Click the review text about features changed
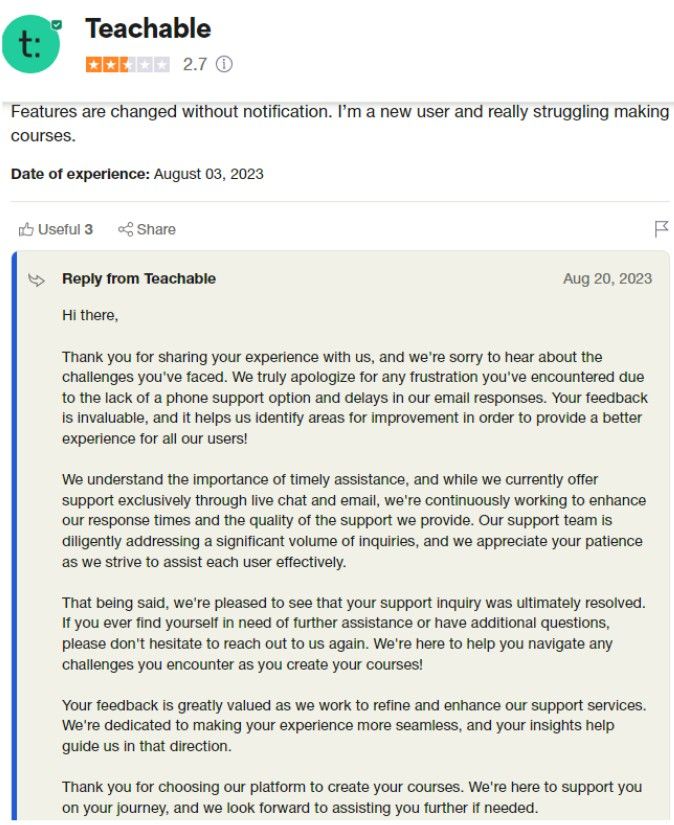The width and height of the screenshot is (674, 825). click(x=338, y=123)
